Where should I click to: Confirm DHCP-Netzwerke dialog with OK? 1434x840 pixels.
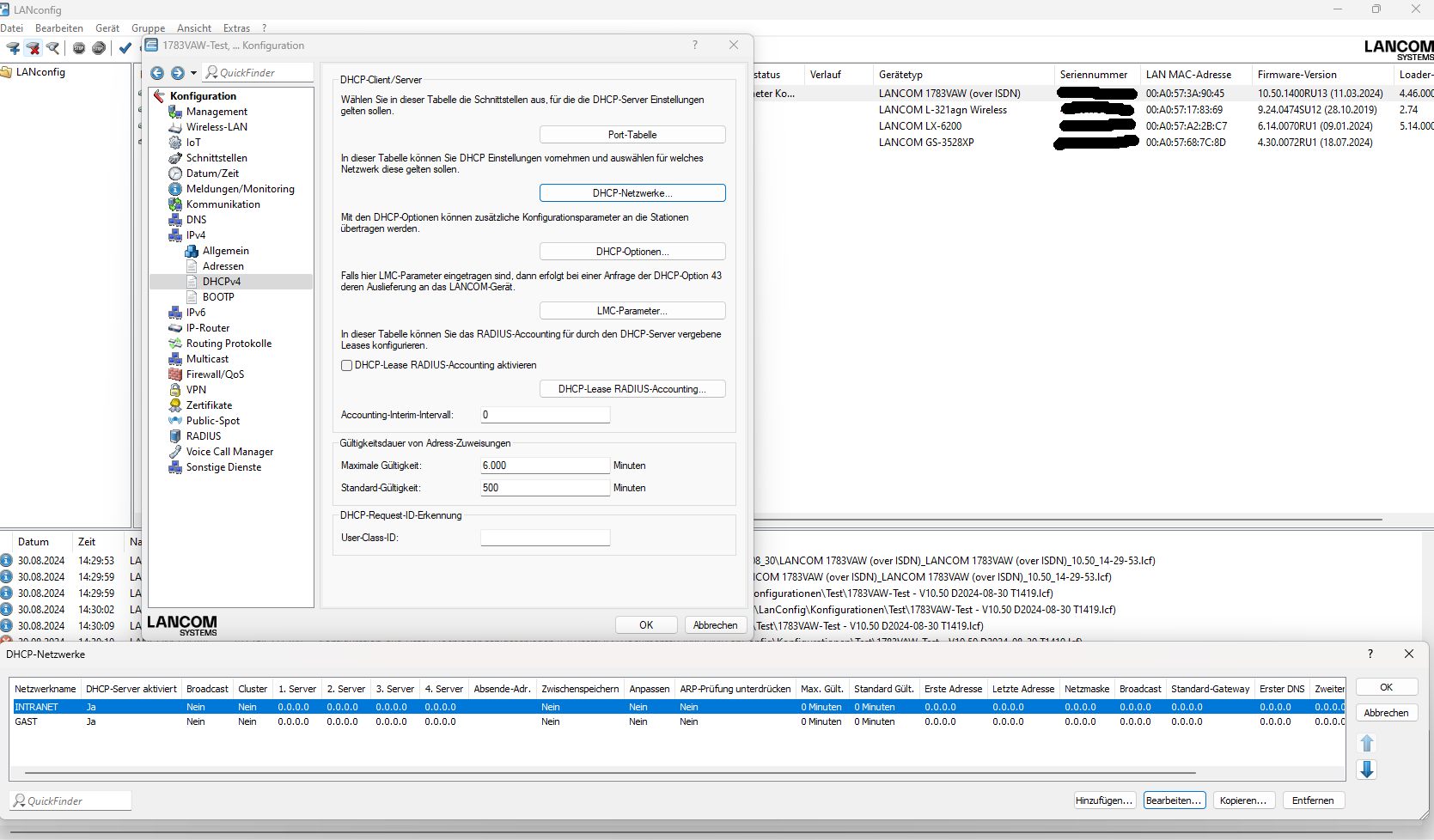coord(1386,687)
